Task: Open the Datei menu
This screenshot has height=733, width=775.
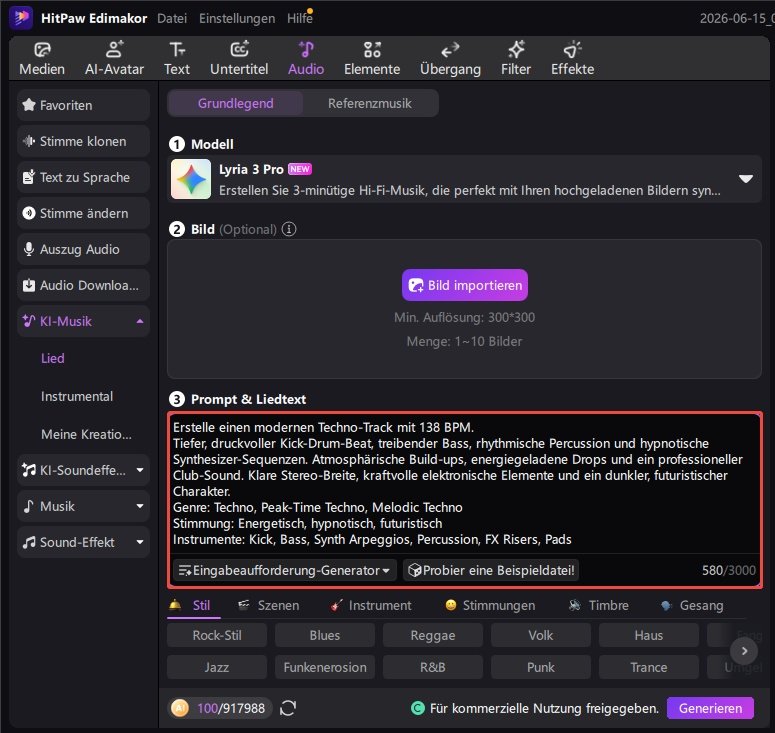Action: 172,18
